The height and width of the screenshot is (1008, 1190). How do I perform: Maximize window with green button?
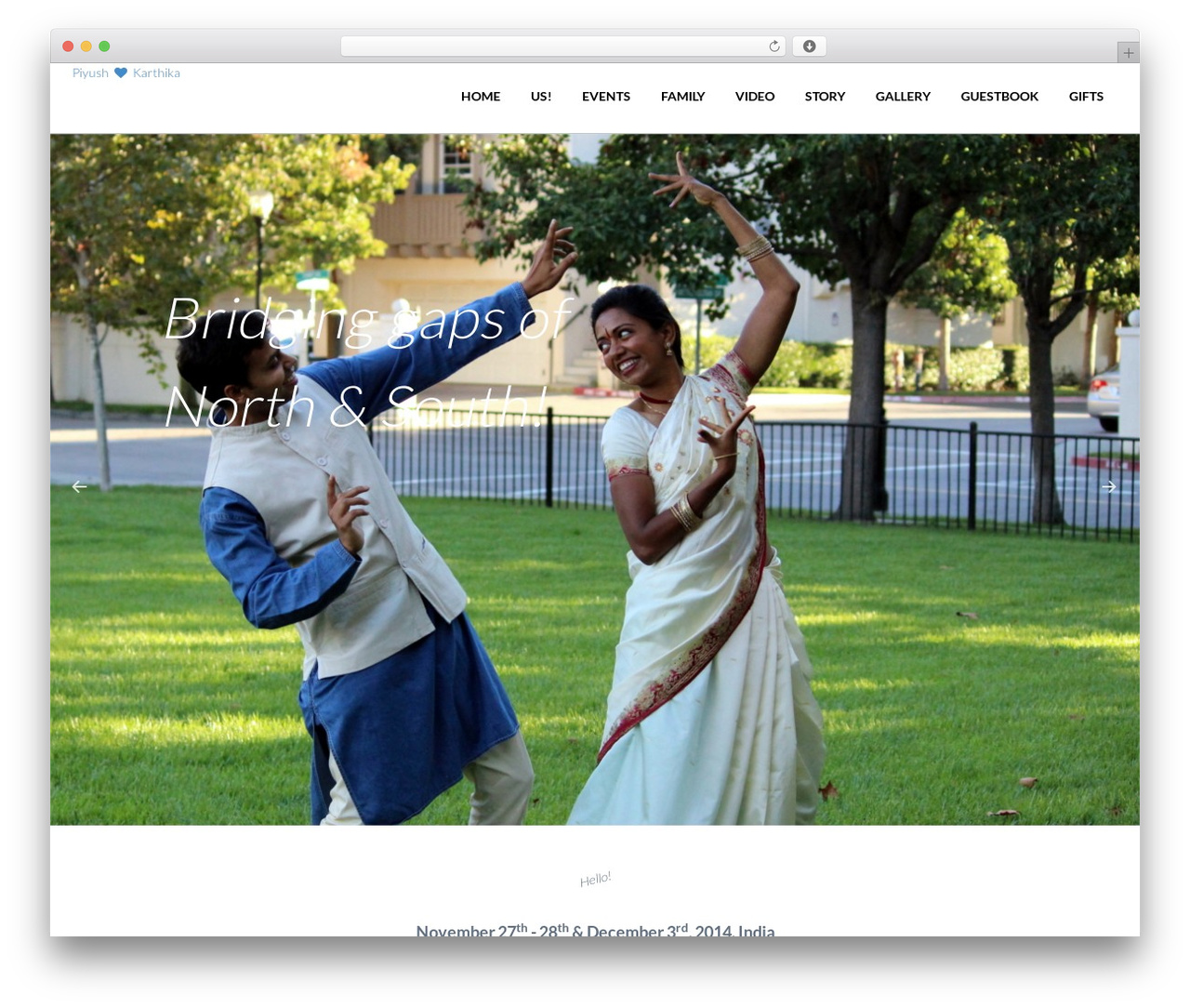[104, 46]
